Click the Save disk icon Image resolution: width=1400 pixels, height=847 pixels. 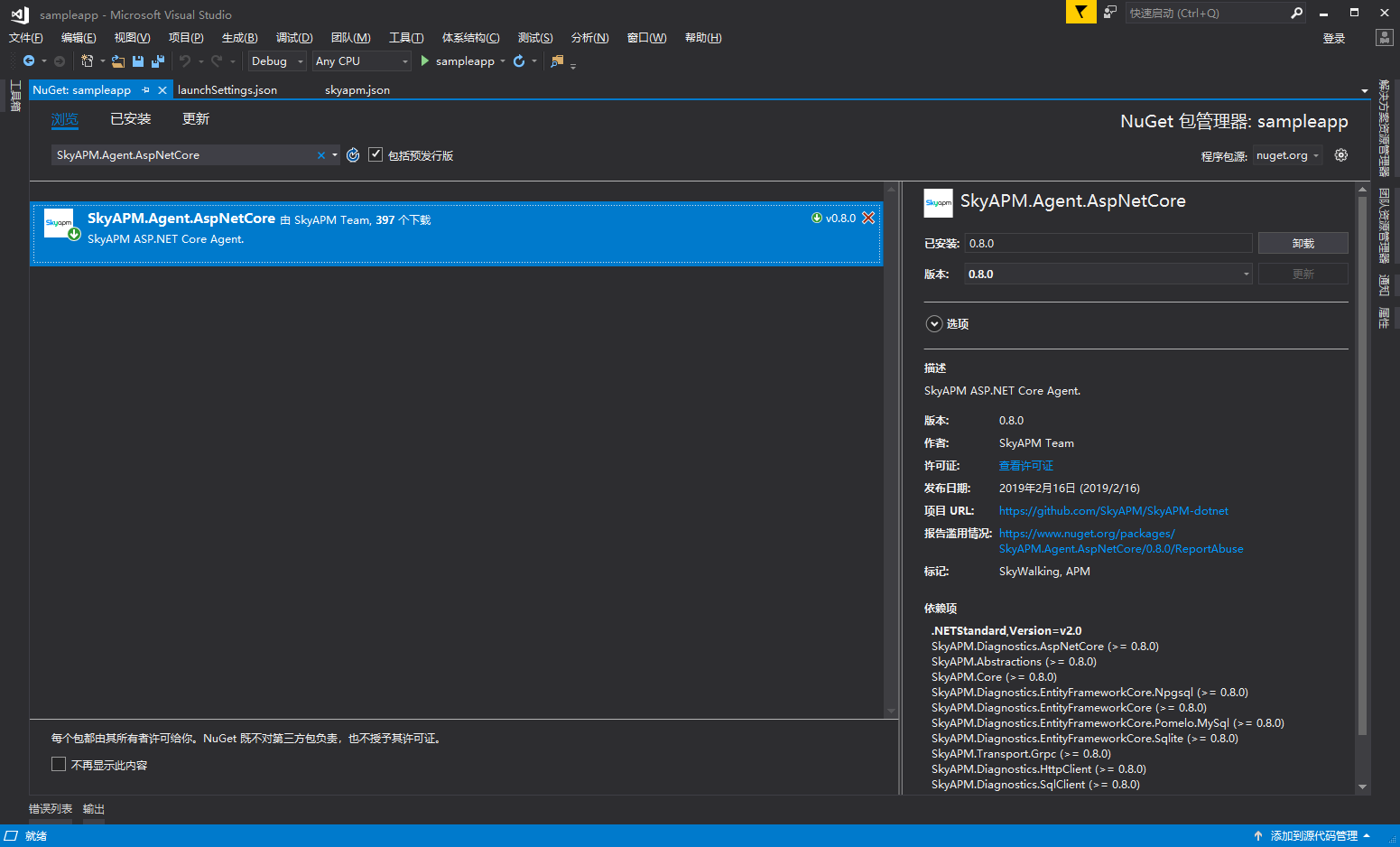(138, 60)
